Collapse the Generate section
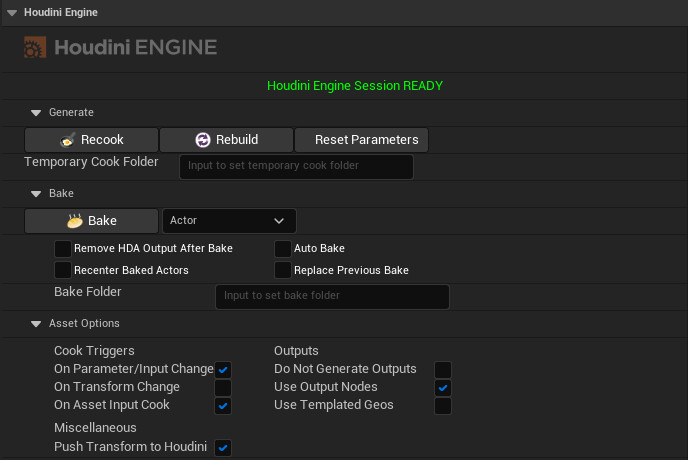Screen dimensions: 688x460 click(36, 112)
